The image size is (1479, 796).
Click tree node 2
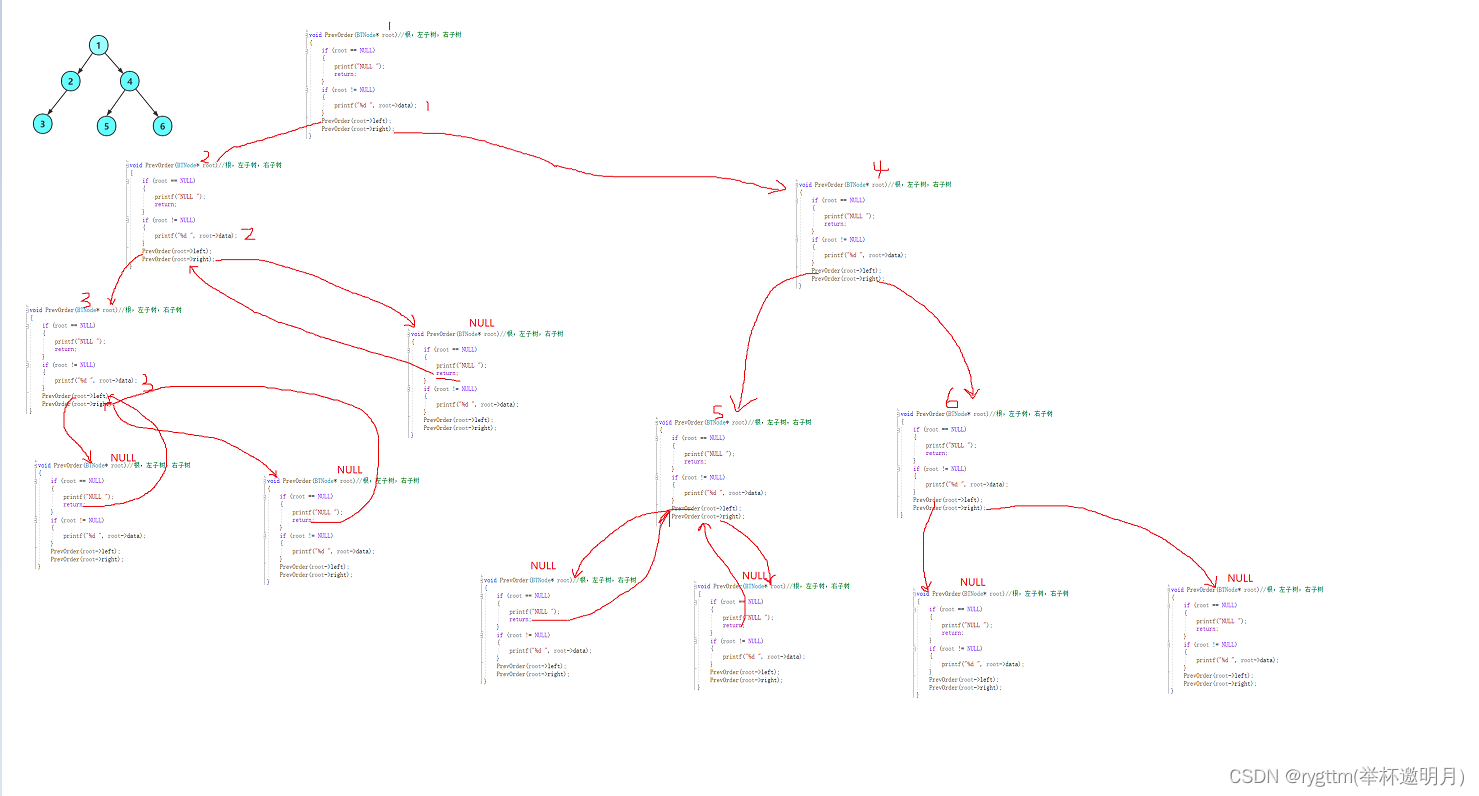click(69, 81)
